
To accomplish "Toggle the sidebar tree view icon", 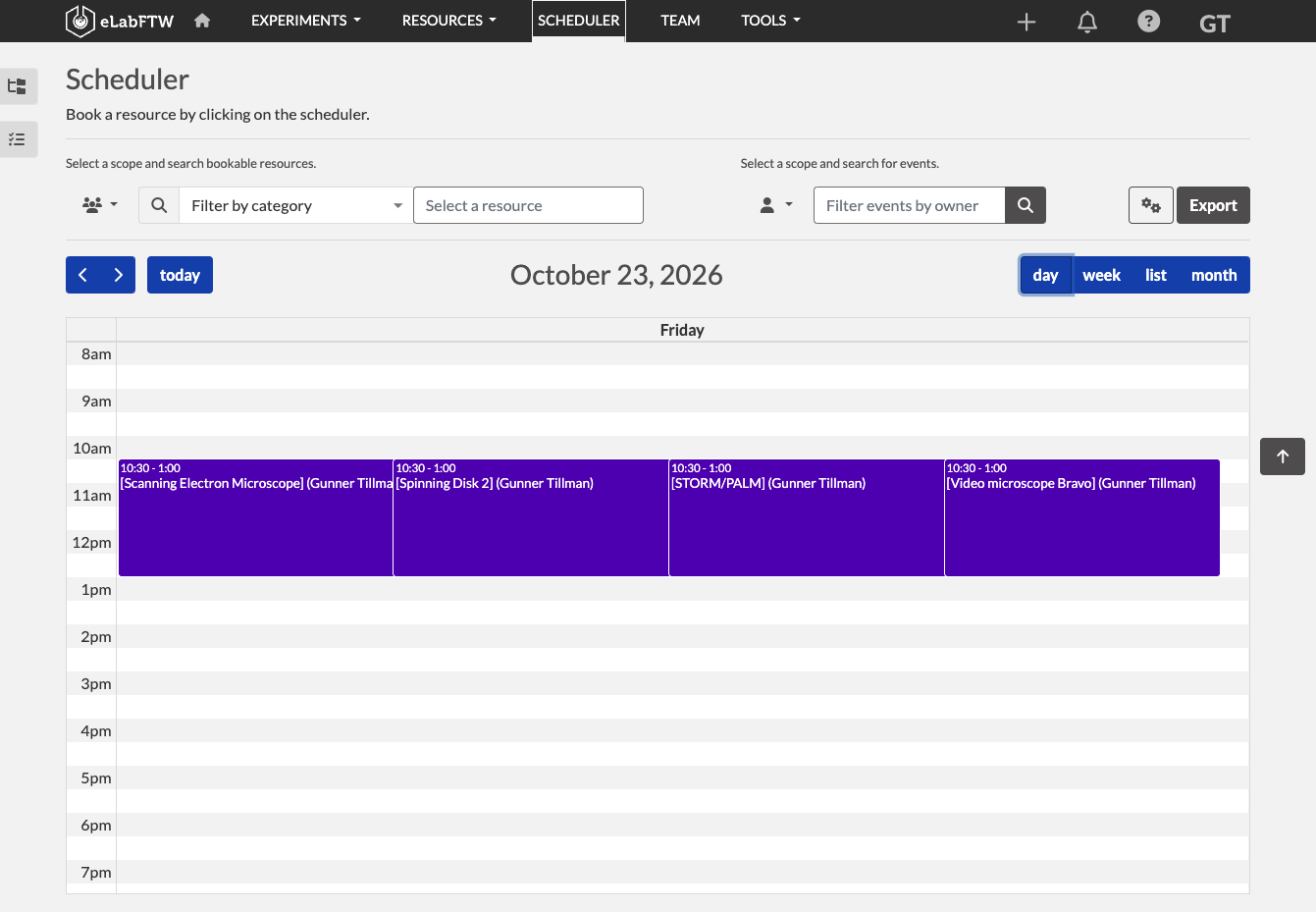I will click(18, 86).
